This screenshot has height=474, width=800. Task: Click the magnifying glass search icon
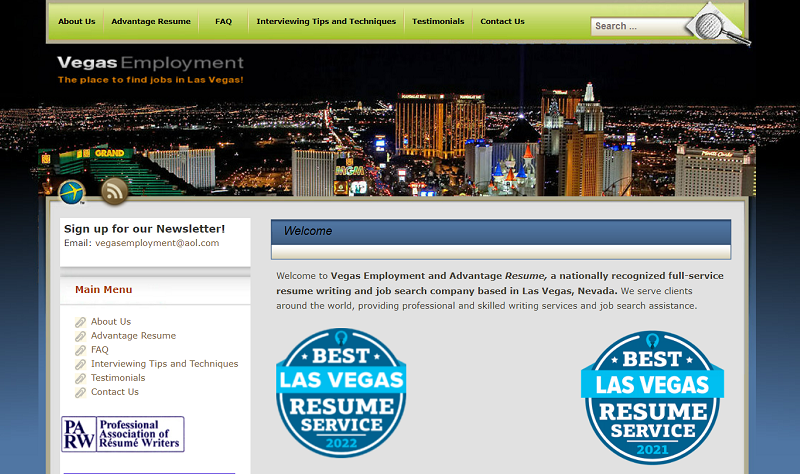718,26
